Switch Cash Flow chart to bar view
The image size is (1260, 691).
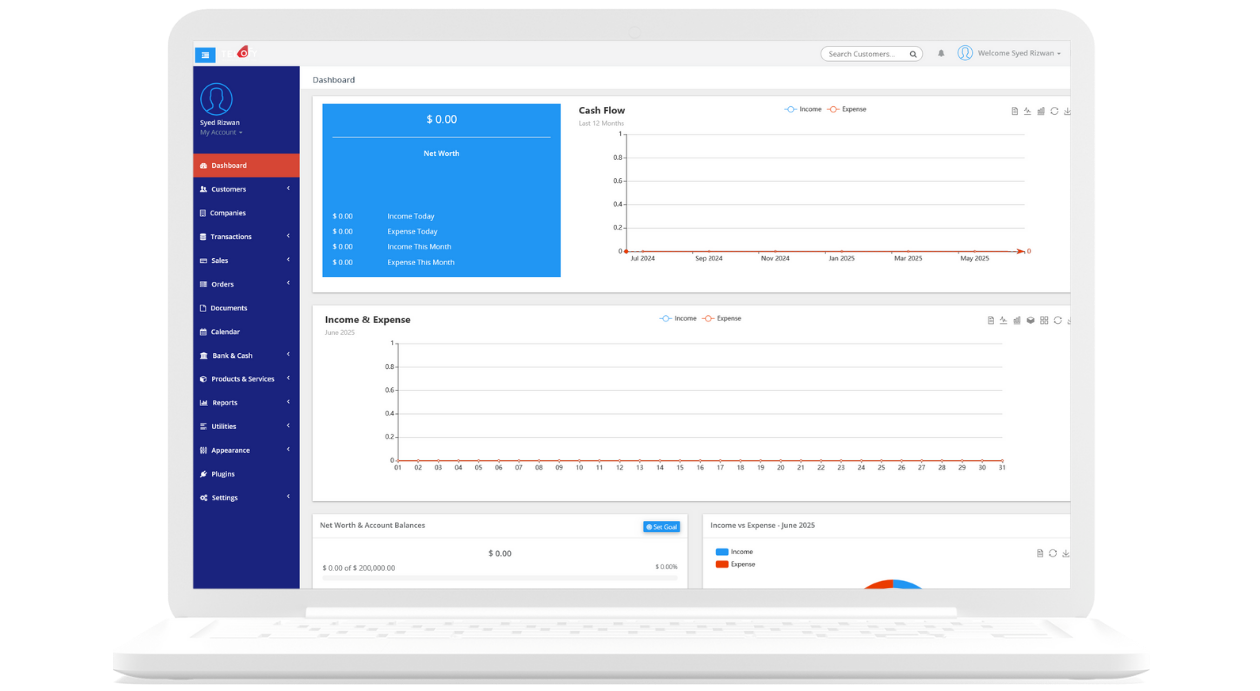(x=1041, y=111)
